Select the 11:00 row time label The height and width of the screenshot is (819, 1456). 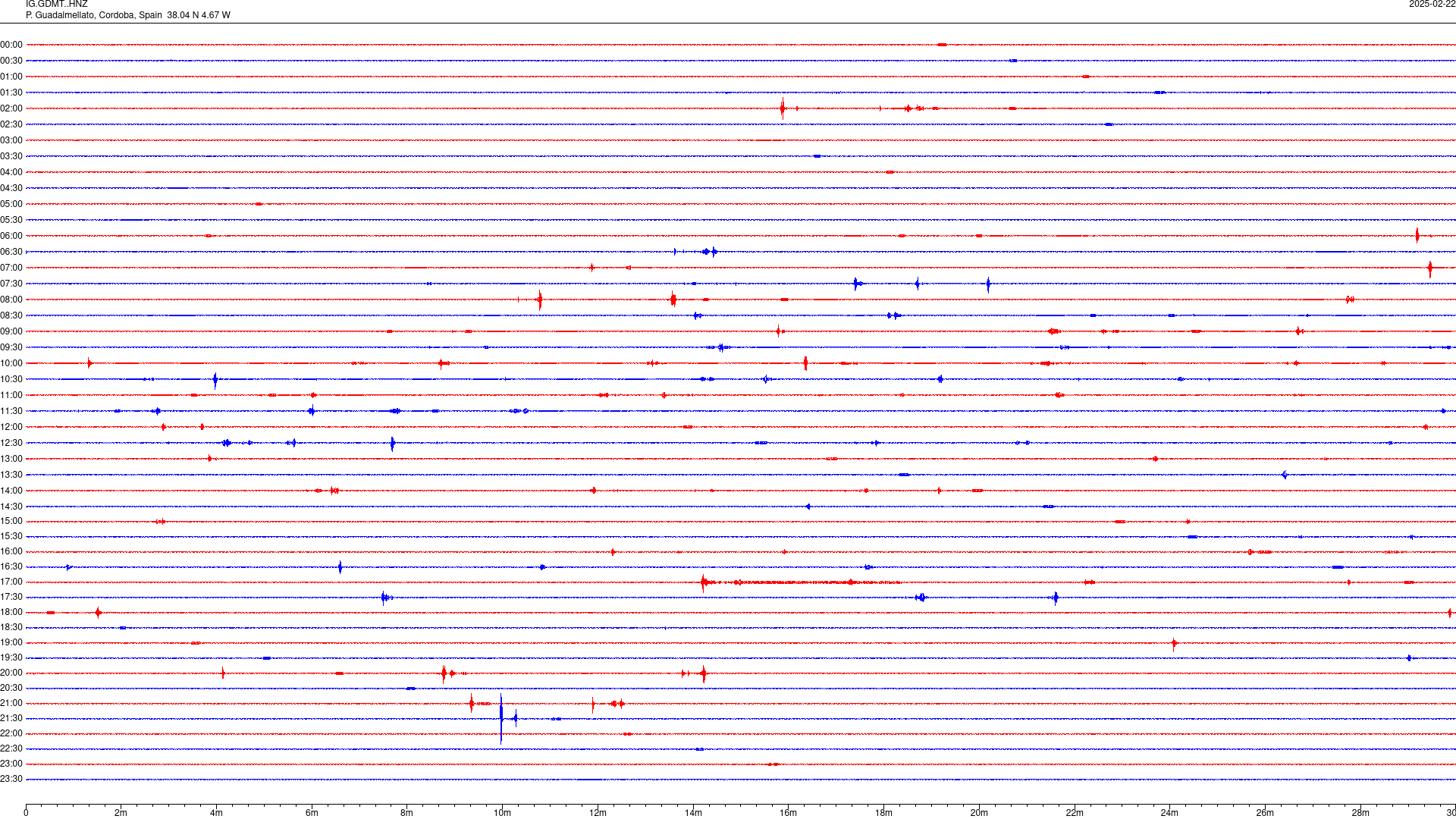click(x=11, y=395)
